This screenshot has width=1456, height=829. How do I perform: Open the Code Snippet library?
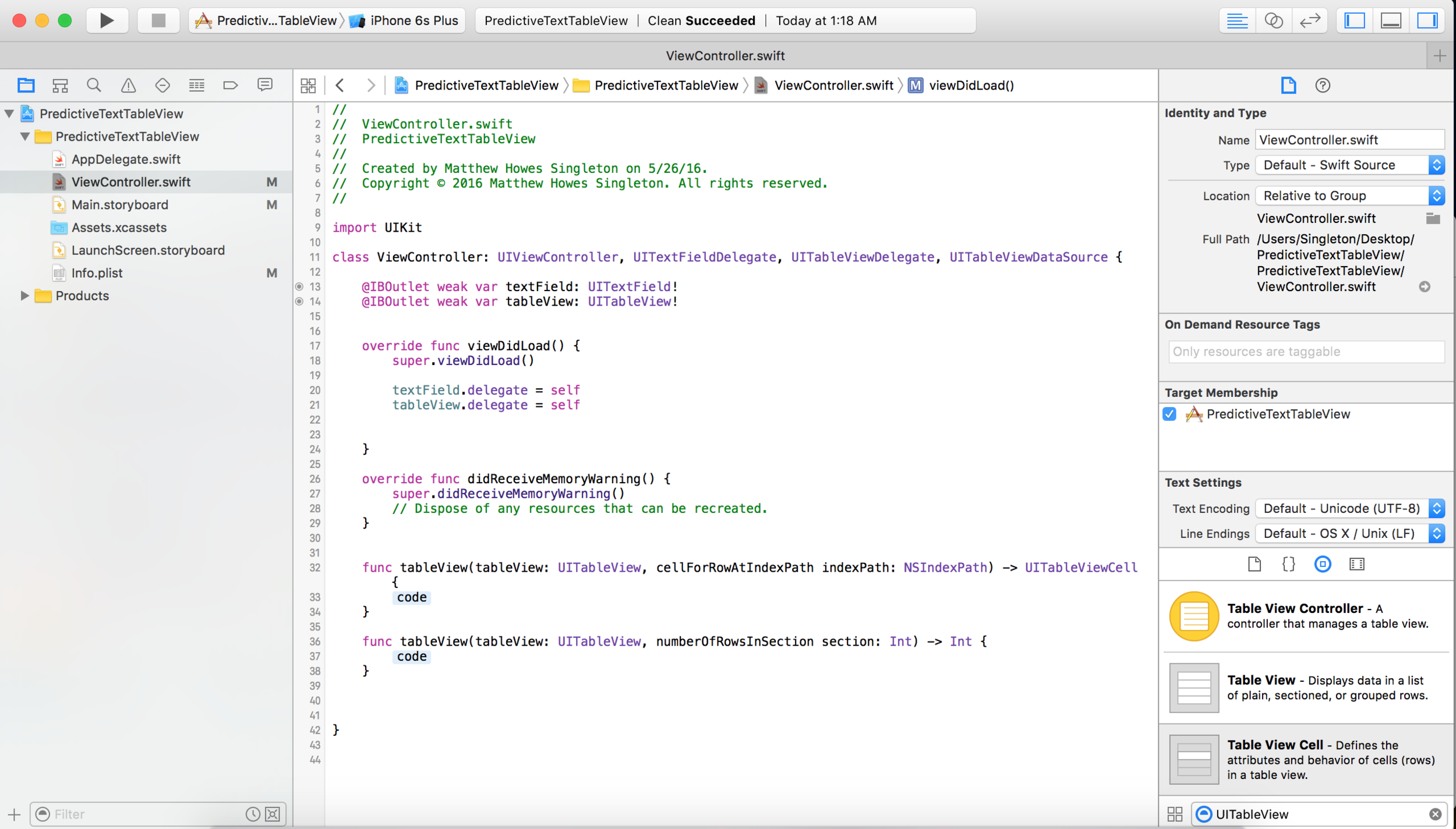pyautogui.click(x=1288, y=564)
